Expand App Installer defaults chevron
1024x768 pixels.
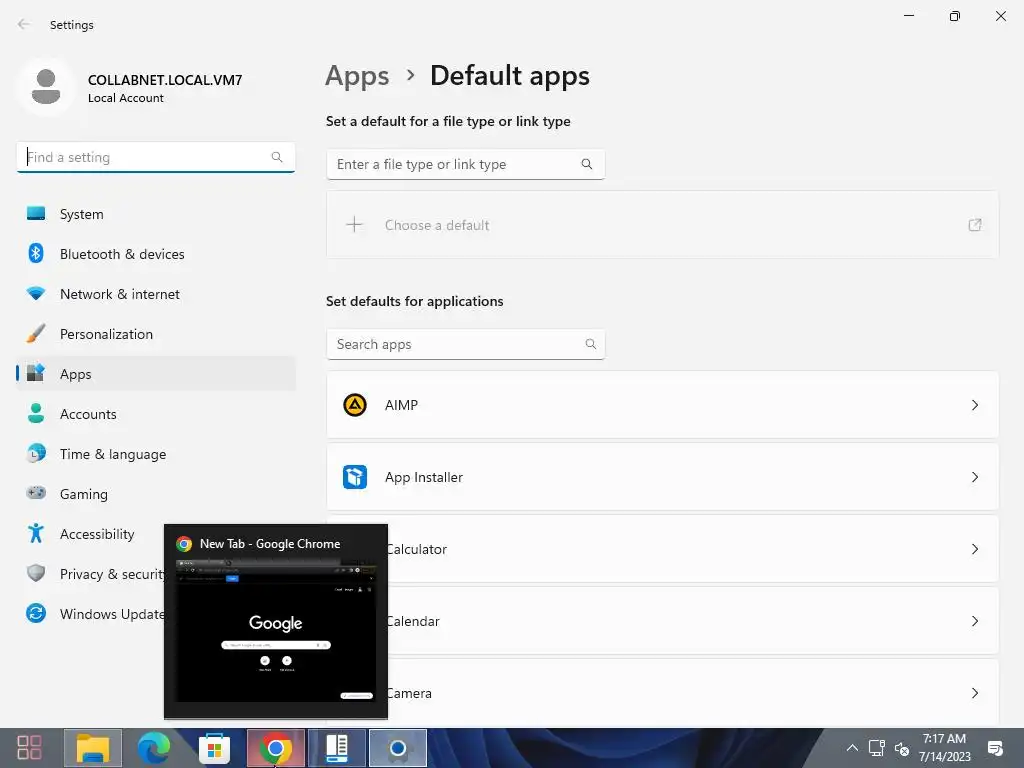click(974, 477)
